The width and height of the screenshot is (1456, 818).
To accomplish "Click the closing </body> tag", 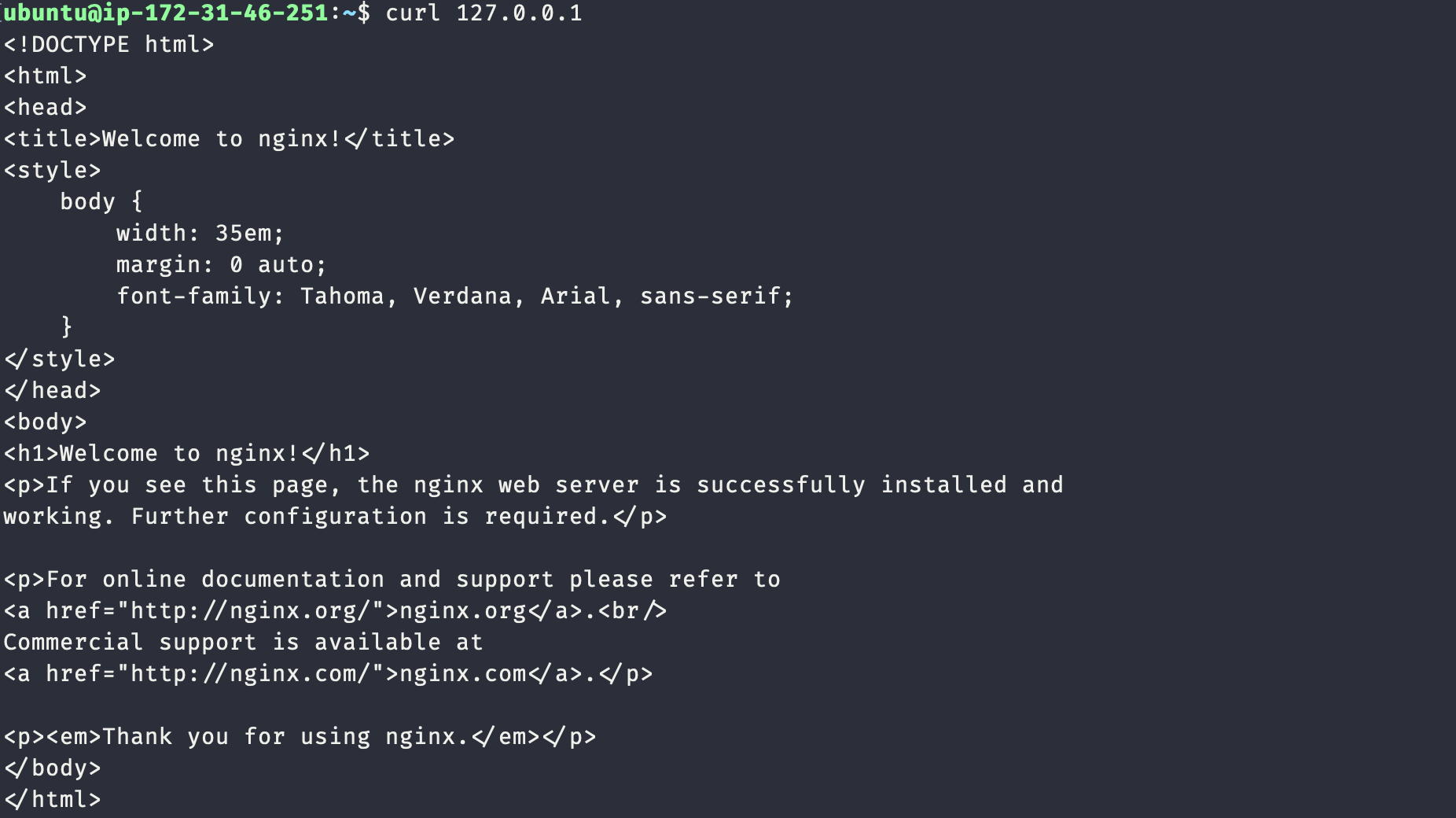I will tap(53, 768).
